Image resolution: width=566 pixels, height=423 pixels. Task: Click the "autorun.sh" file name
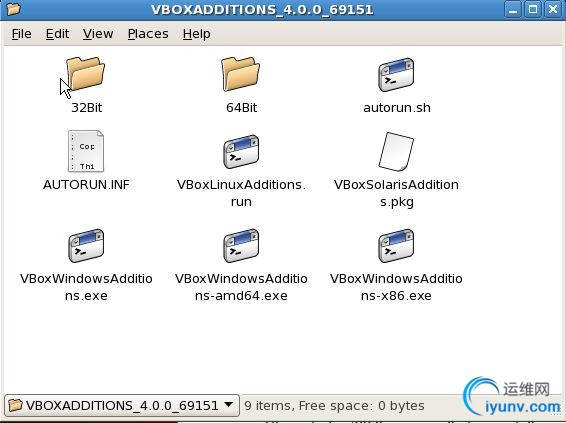[397, 108]
